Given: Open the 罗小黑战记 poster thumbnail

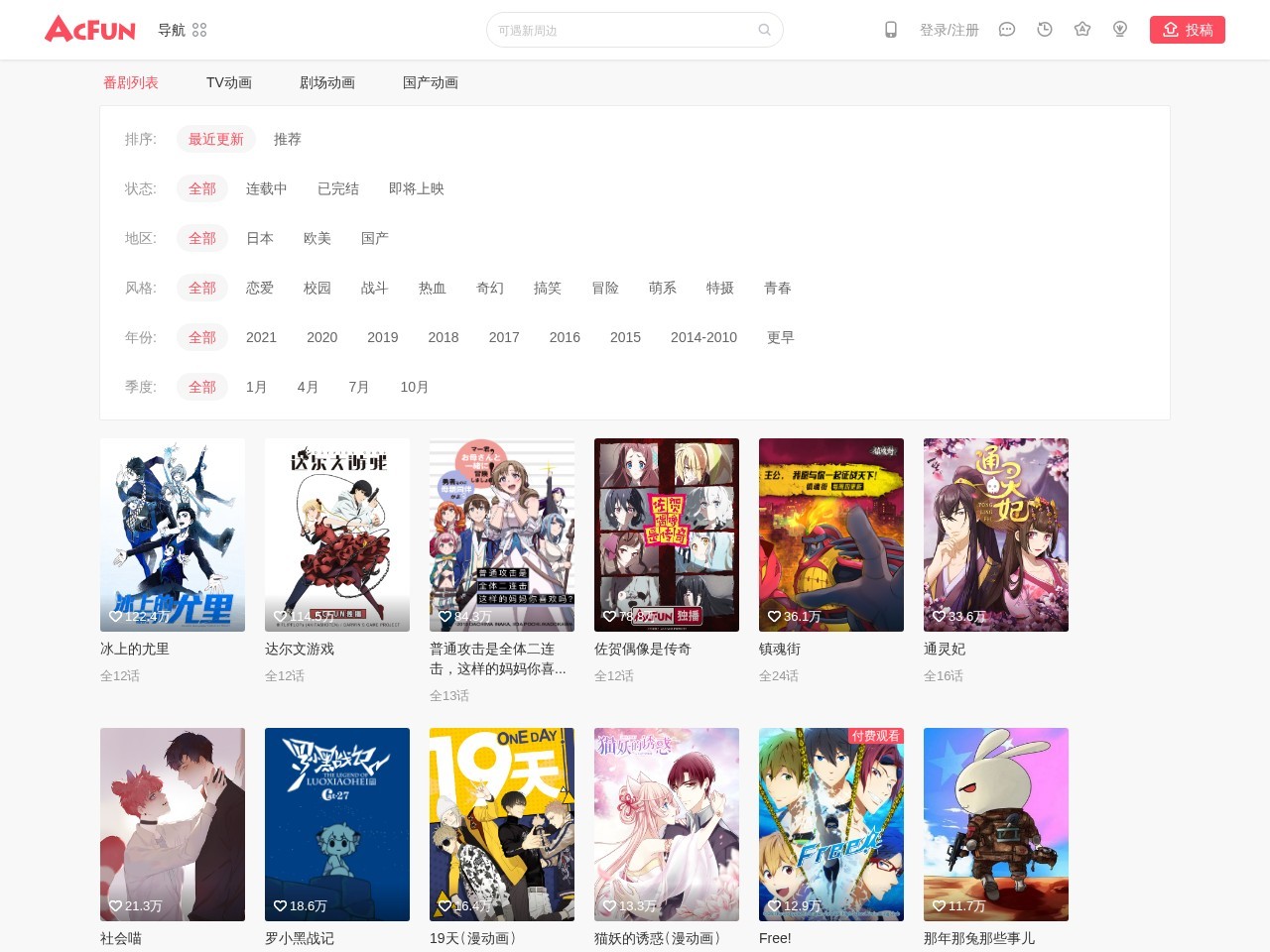Looking at the screenshot, I should [x=336, y=824].
